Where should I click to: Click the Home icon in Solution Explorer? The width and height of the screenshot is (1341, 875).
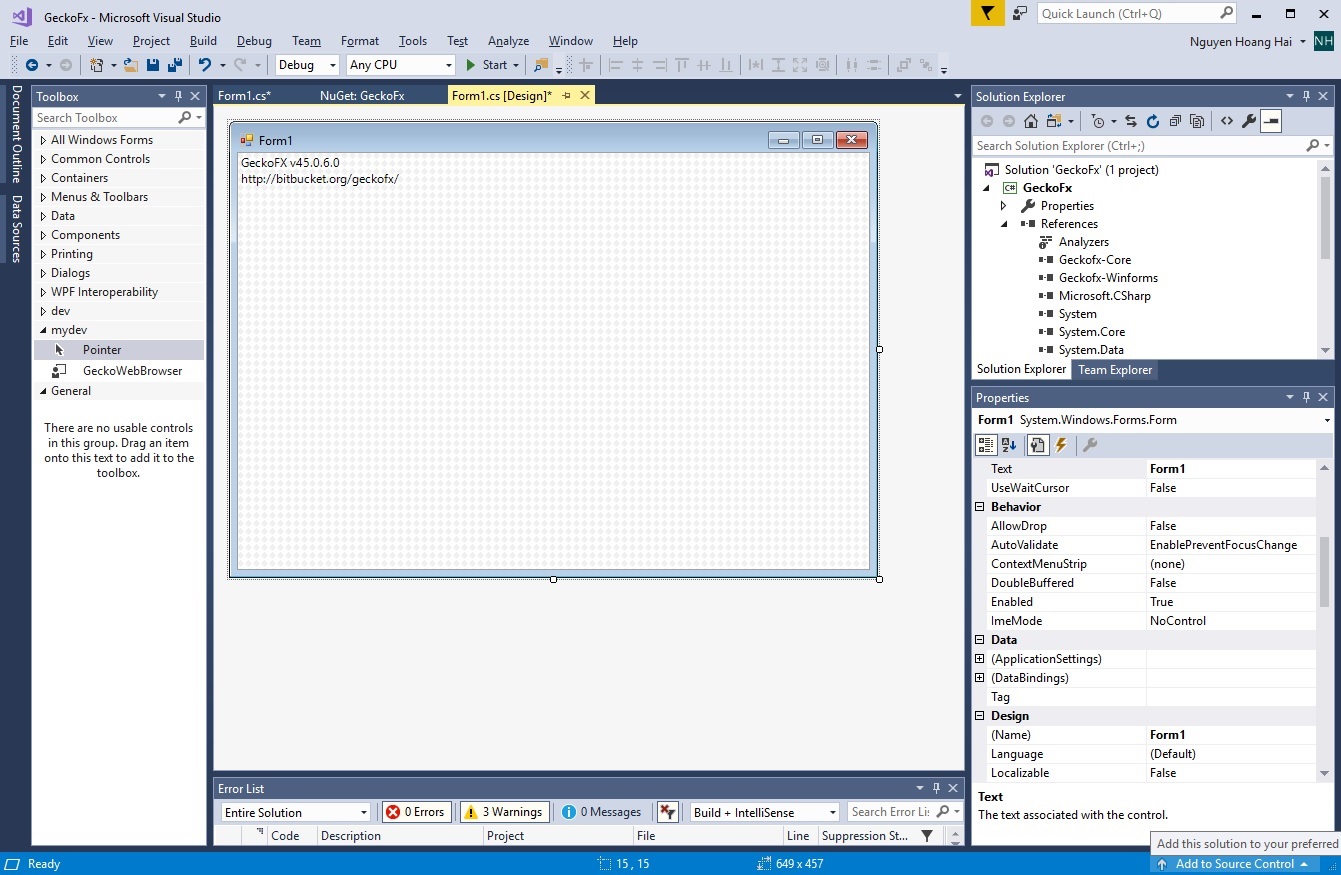coord(1030,121)
